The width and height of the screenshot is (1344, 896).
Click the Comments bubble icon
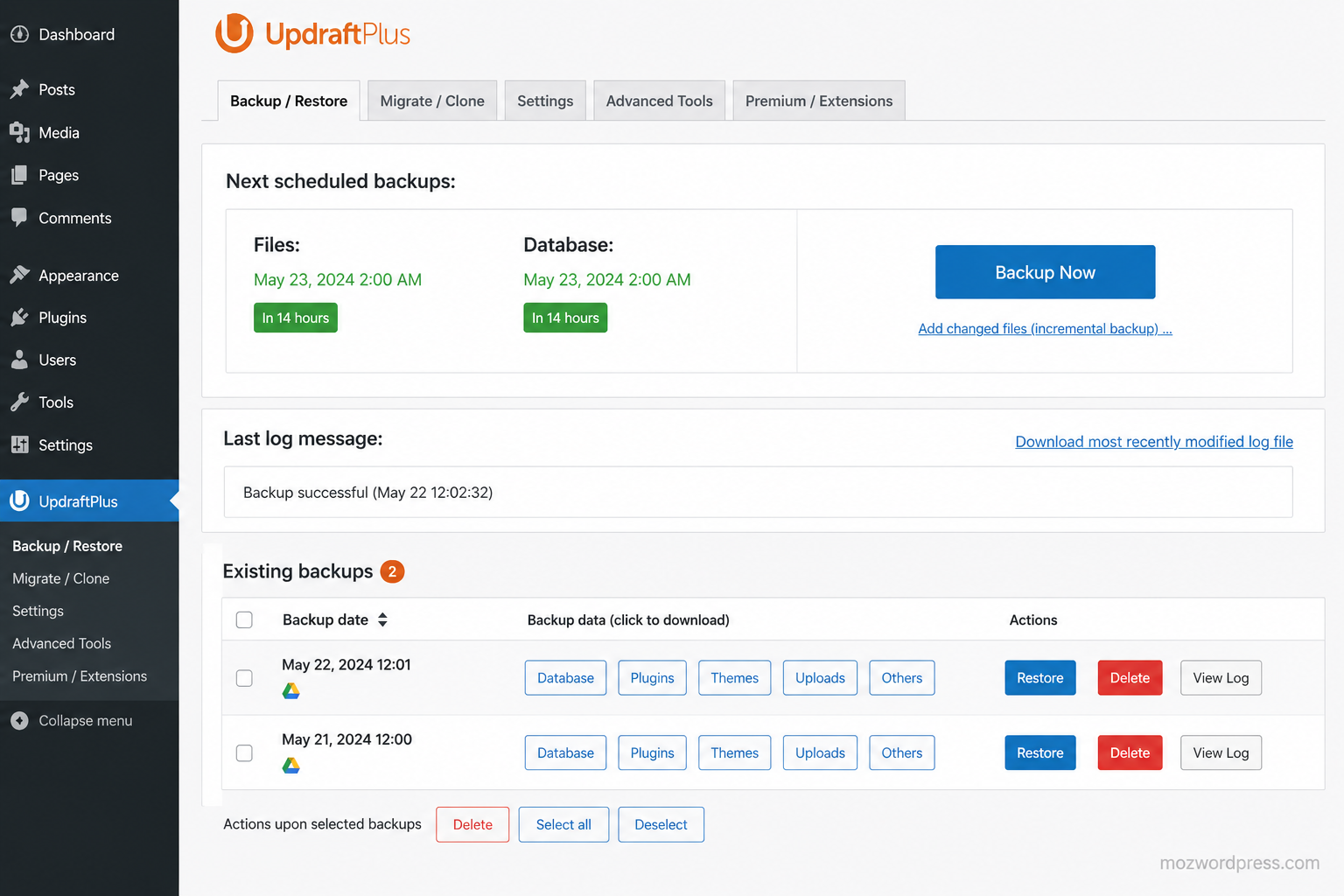19,218
